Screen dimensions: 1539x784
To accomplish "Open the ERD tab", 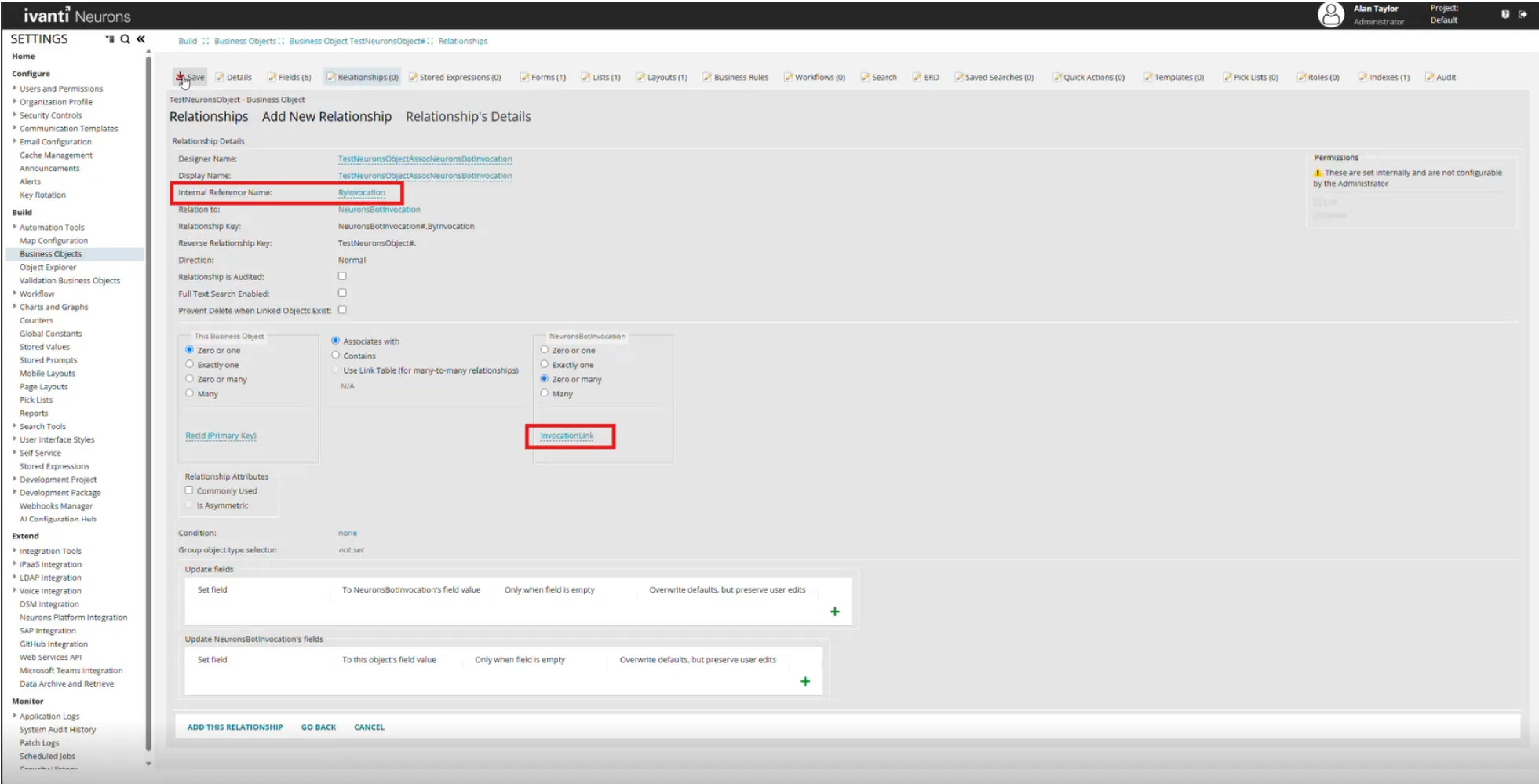I will pyautogui.click(x=926, y=77).
